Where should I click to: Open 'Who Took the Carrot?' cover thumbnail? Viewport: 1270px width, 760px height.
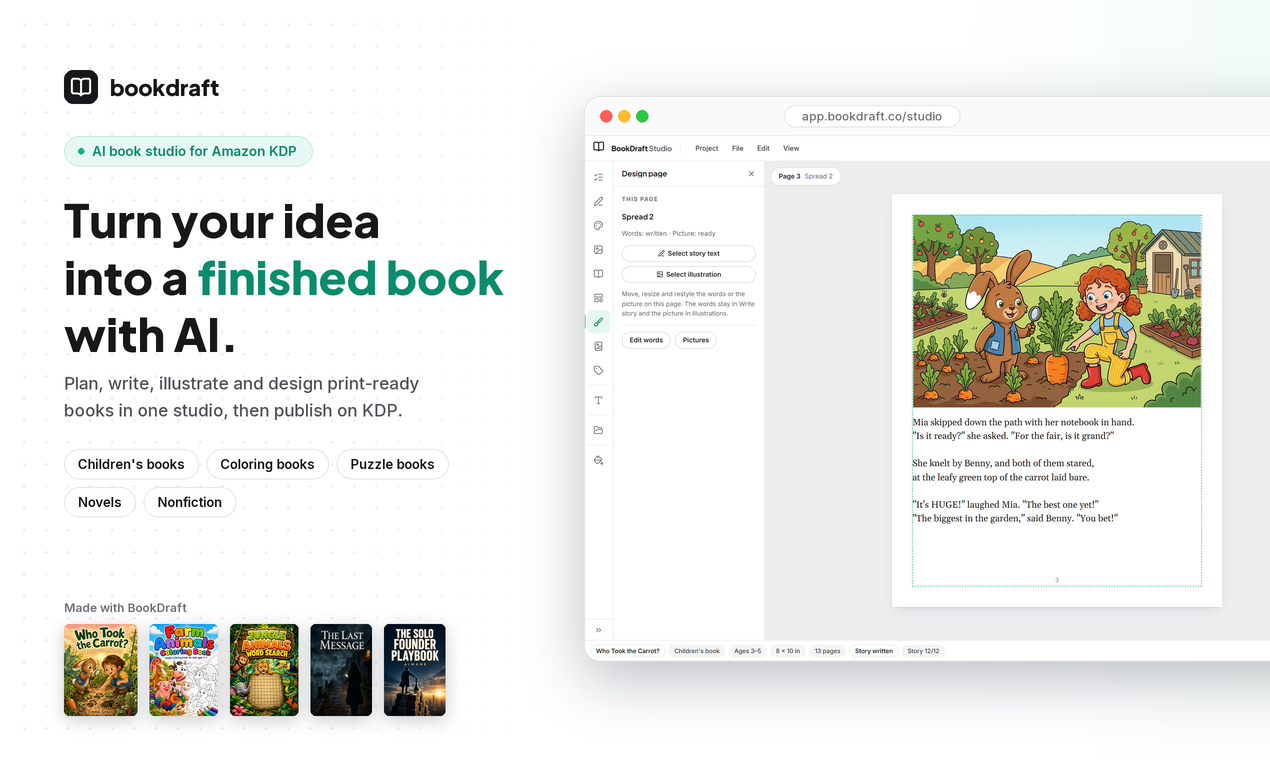(101, 670)
